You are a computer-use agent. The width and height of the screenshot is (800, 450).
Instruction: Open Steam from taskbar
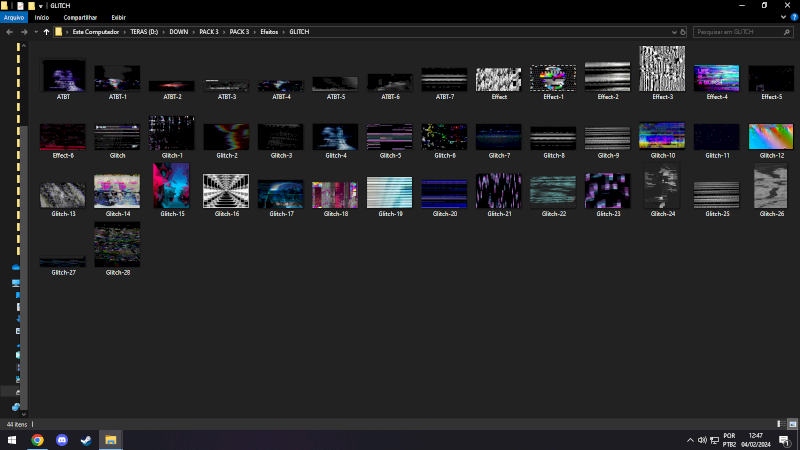(x=86, y=440)
